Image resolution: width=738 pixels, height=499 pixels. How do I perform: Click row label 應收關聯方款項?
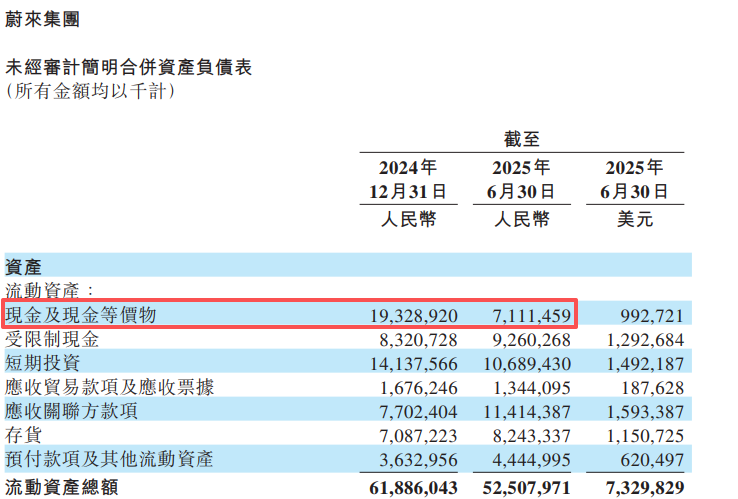[71, 411]
